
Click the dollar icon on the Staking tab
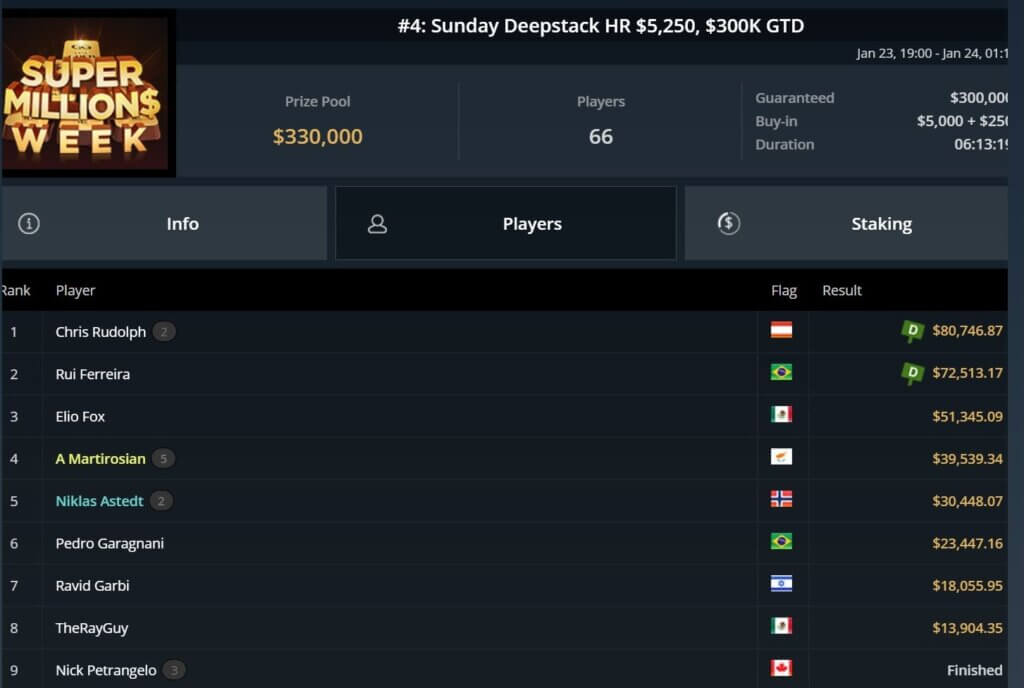727,223
